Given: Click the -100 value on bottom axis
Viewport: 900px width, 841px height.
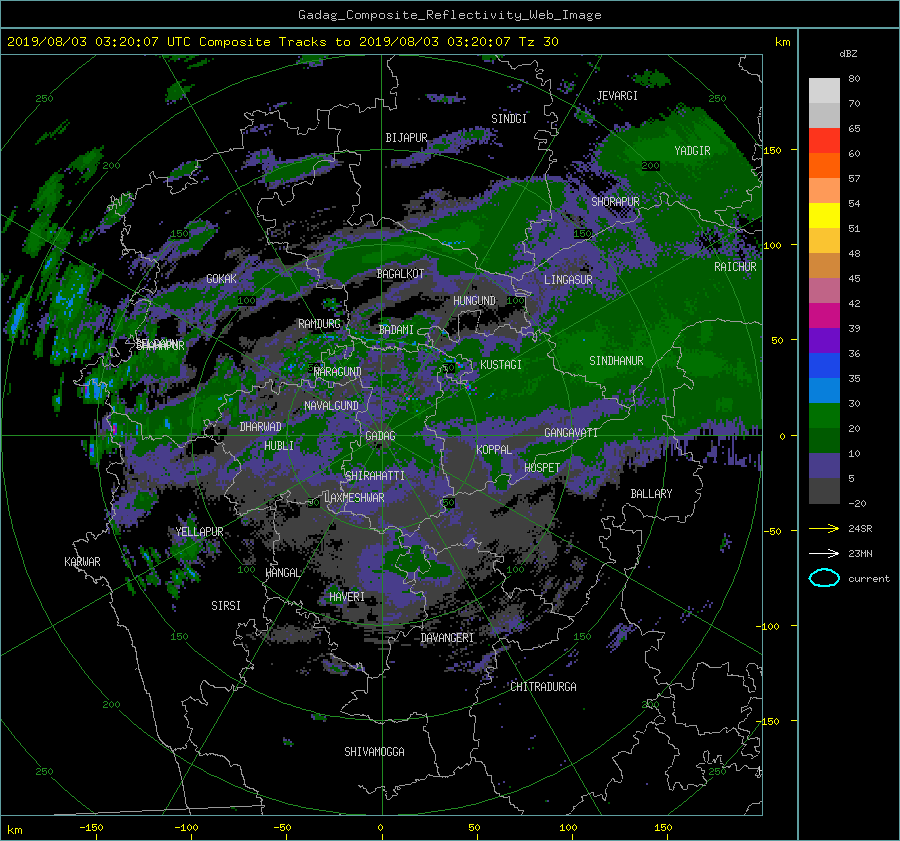Looking at the screenshot, I should pyautogui.click(x=187, y=828).
